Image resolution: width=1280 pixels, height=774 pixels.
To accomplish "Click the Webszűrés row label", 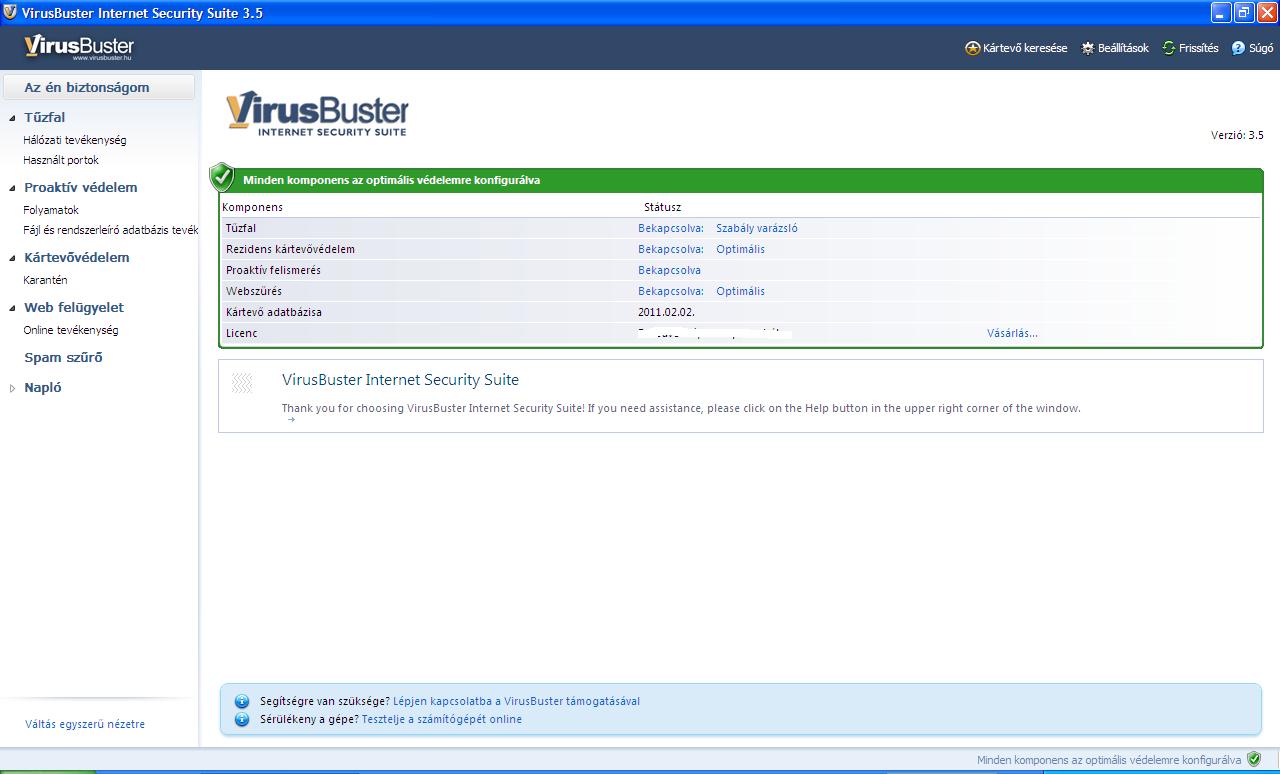I will point(254,291).
